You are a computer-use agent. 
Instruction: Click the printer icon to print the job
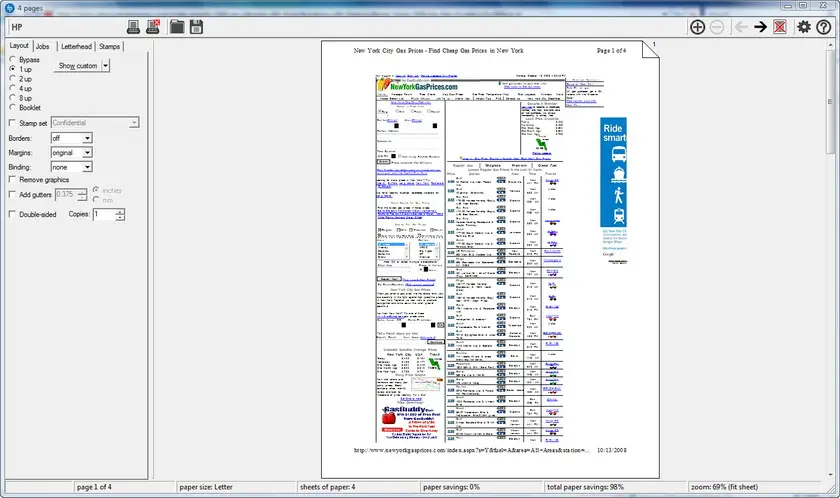point(133,27)
